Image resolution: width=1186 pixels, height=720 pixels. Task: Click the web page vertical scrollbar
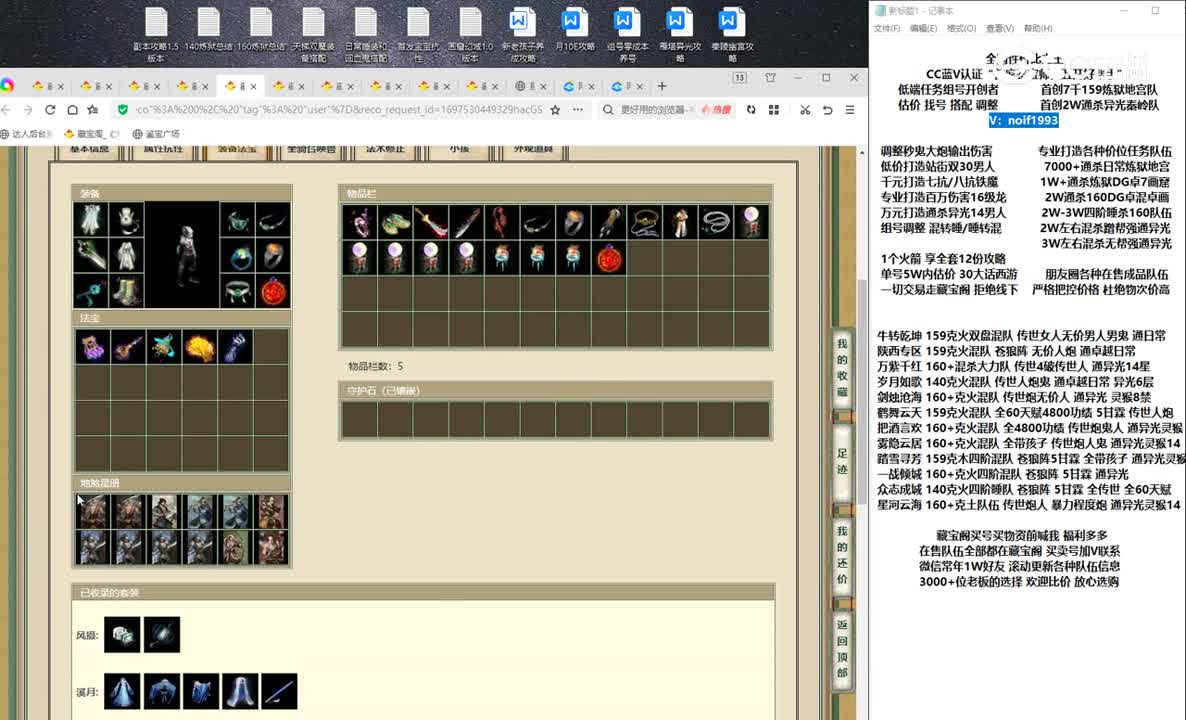pyautogui.click(x=862, y=391)
